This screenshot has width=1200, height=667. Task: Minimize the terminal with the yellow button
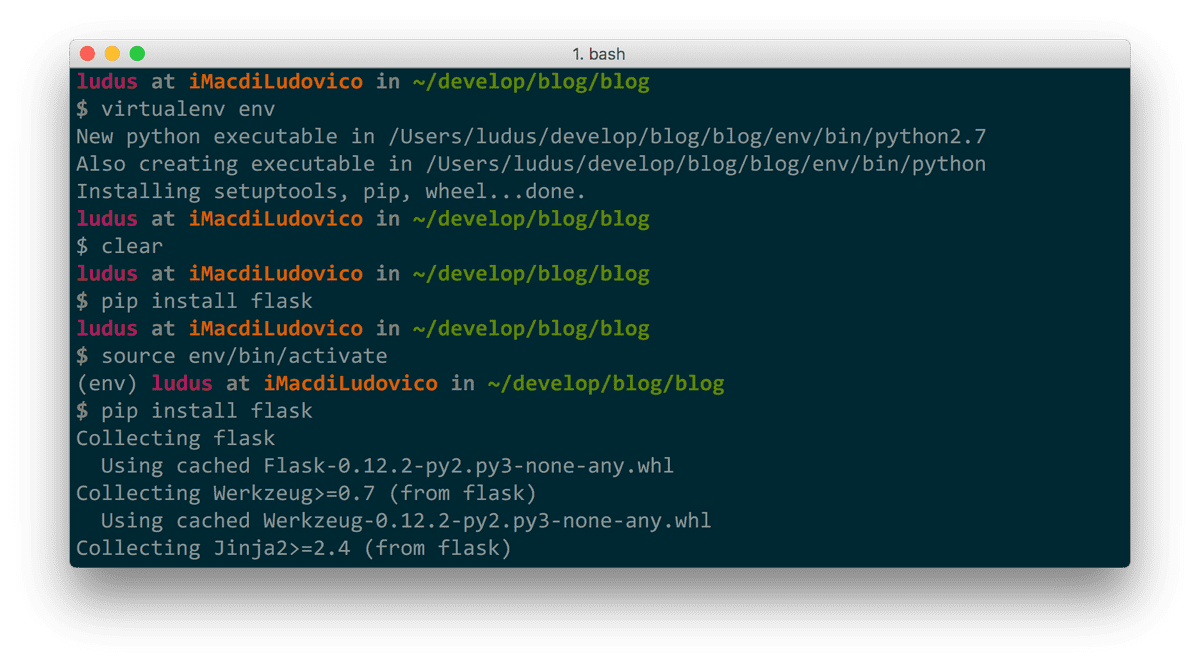pyautogui.click(x=112, y=54)
